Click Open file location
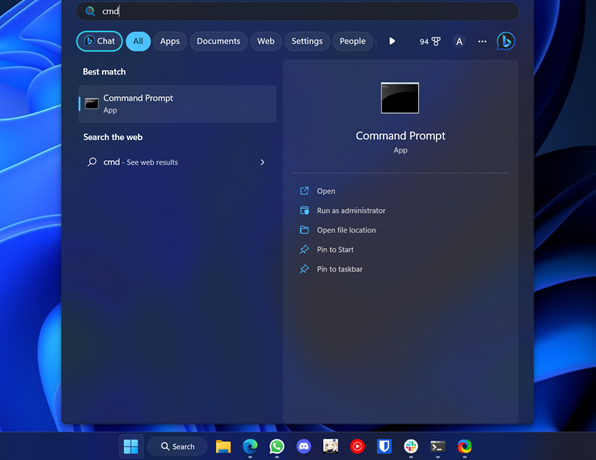596x460 pixels. click(346, 230)
